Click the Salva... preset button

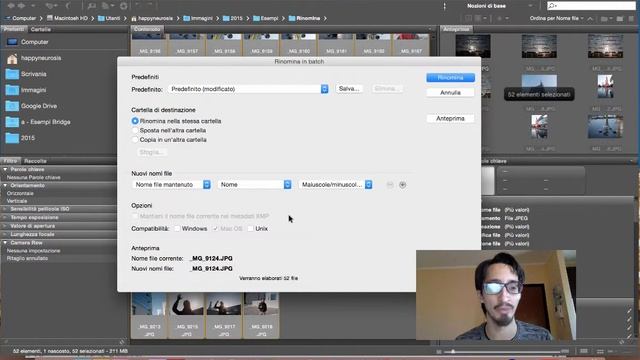point(349,89)
